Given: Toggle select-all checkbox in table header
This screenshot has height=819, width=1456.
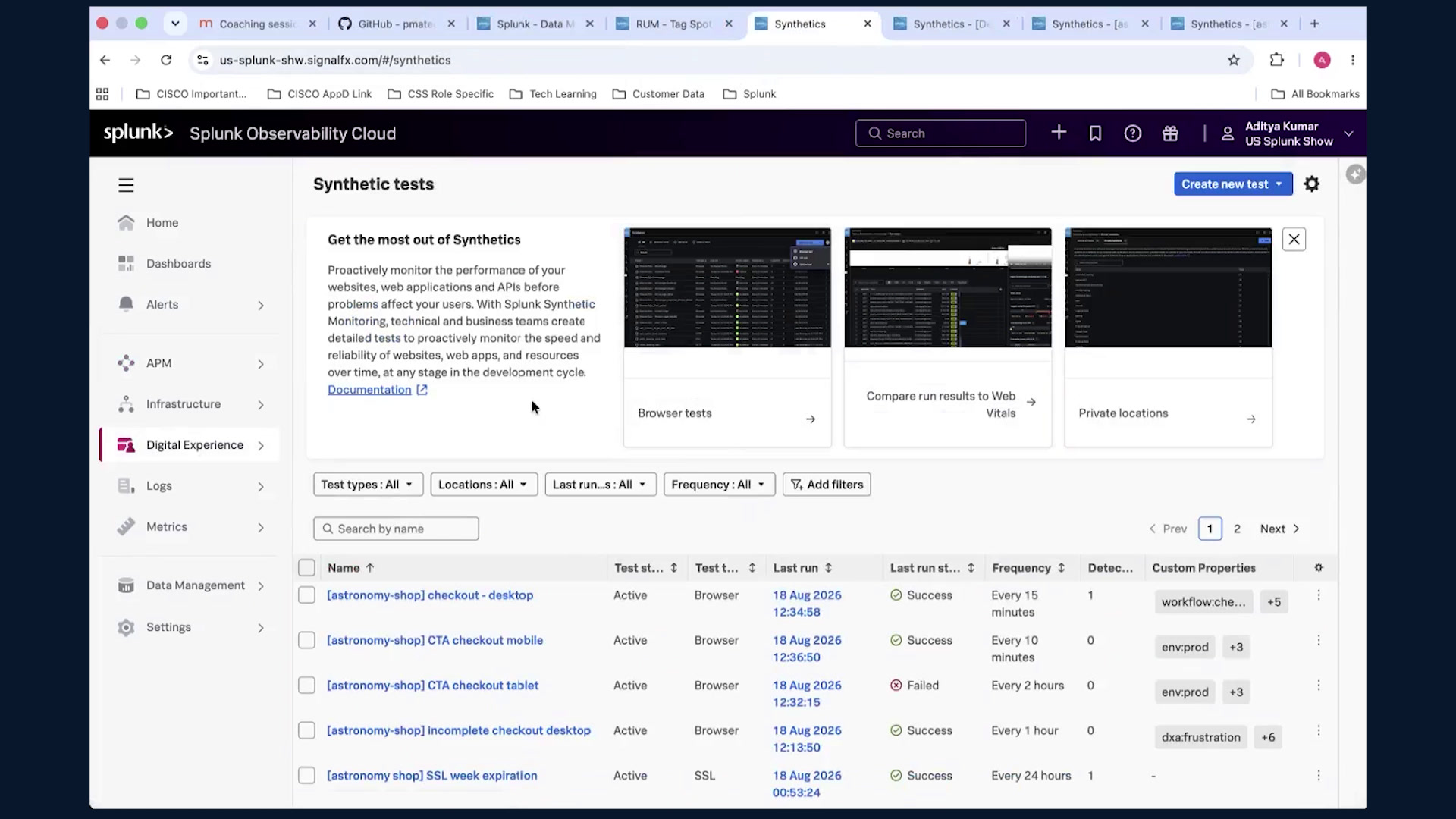Looking at the screenshot, I should pos(306,568).
